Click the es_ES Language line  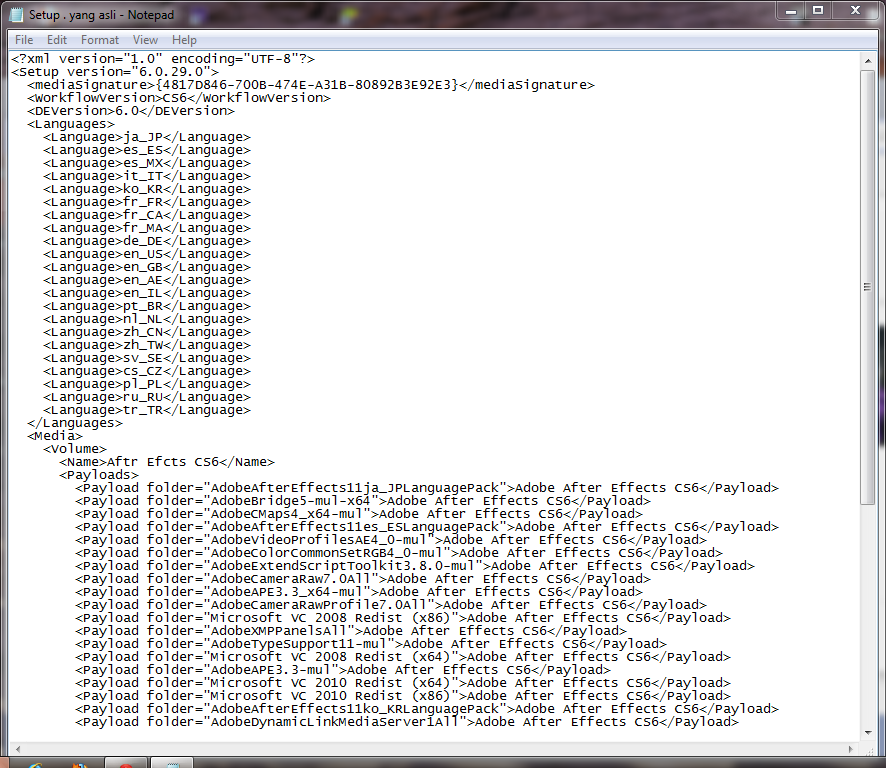[x=147, y=150]
